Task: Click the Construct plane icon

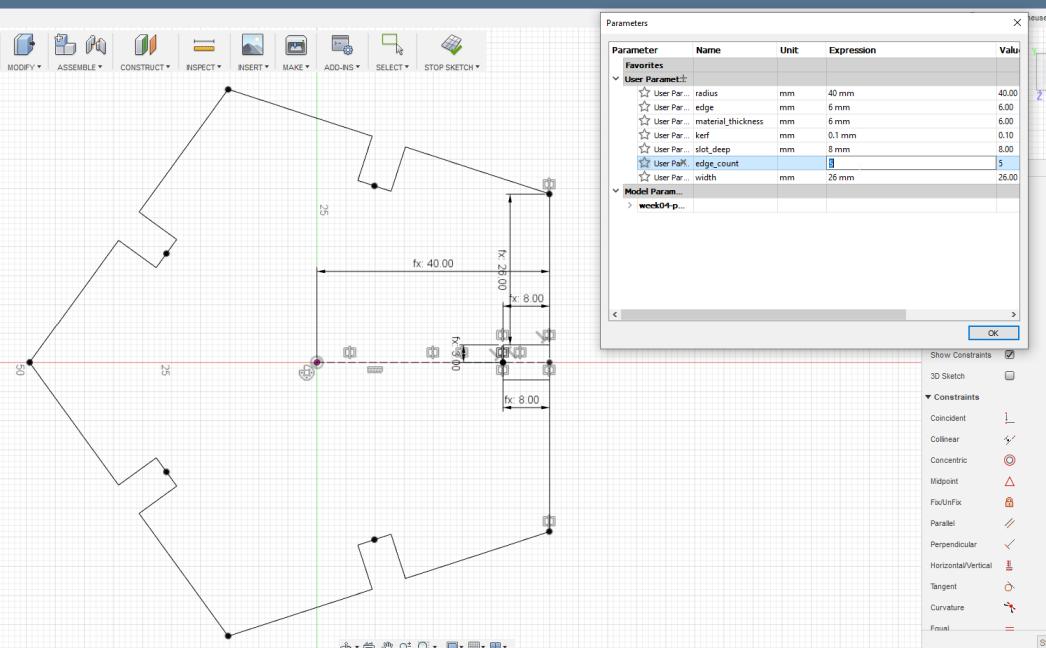Action: pos(145,45)
